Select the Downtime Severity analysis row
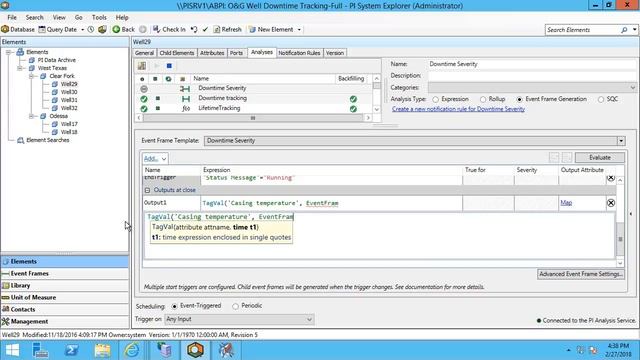This screenshot has width=640, height=360. click(253, 88)
